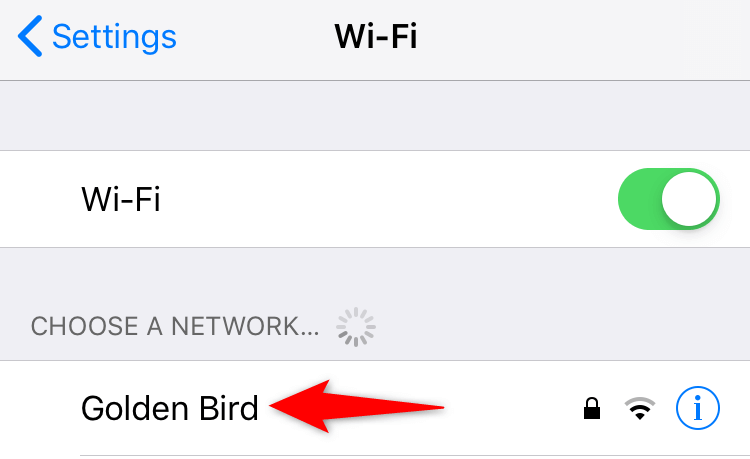Tap the network scanning spinner

tap(355, 327)
